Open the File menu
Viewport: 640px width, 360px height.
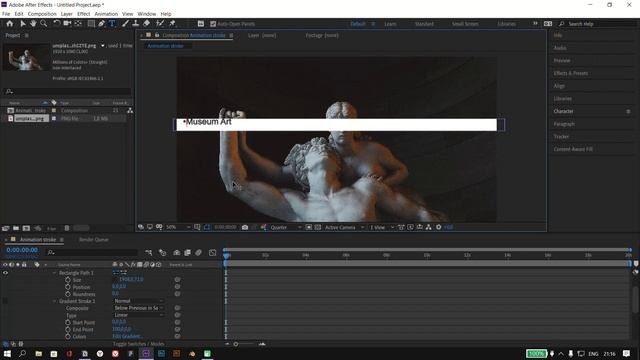6,14
